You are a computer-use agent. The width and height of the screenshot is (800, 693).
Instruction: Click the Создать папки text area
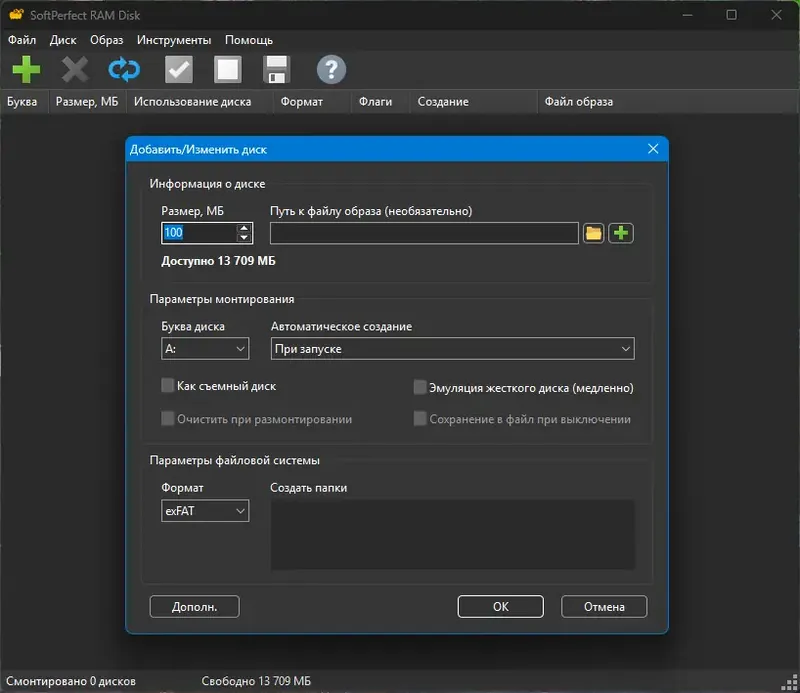coord(453,534)
